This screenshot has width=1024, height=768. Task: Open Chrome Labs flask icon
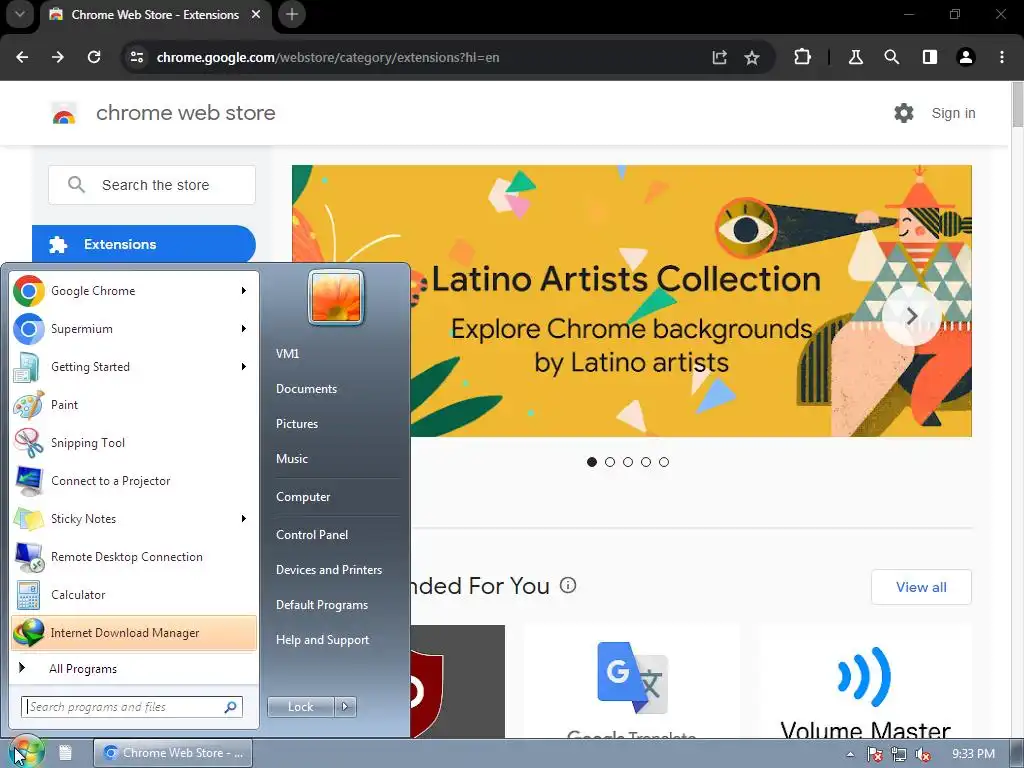click(856, 57)
